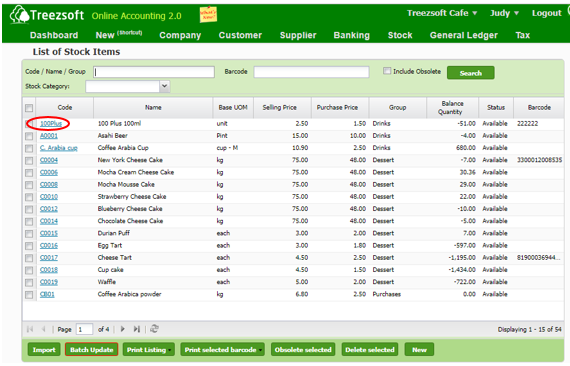Select checkbox for Durian Puff row

pos(29,233)
